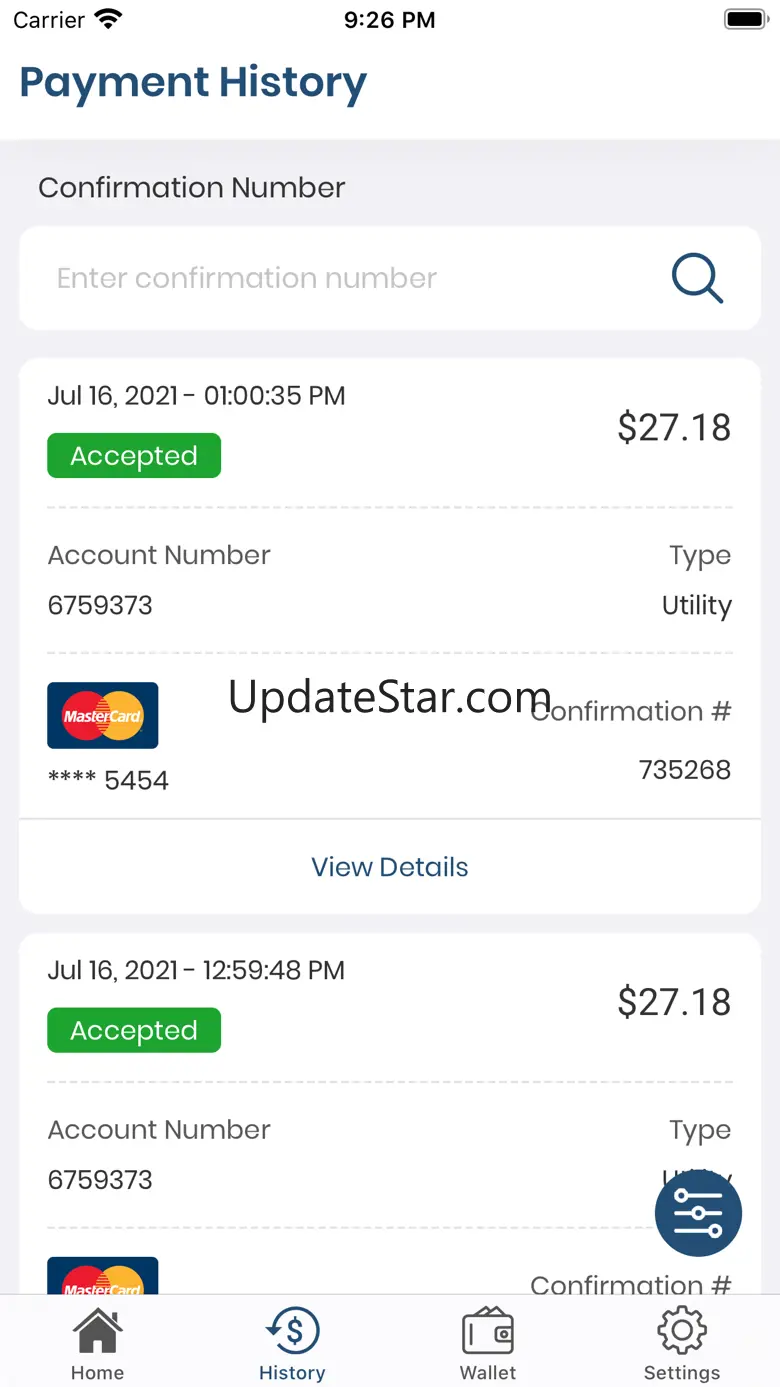Tap the Home house icon
Image resolution: width=780 pixels, height=1387 pixels.
coord(97,1332)
